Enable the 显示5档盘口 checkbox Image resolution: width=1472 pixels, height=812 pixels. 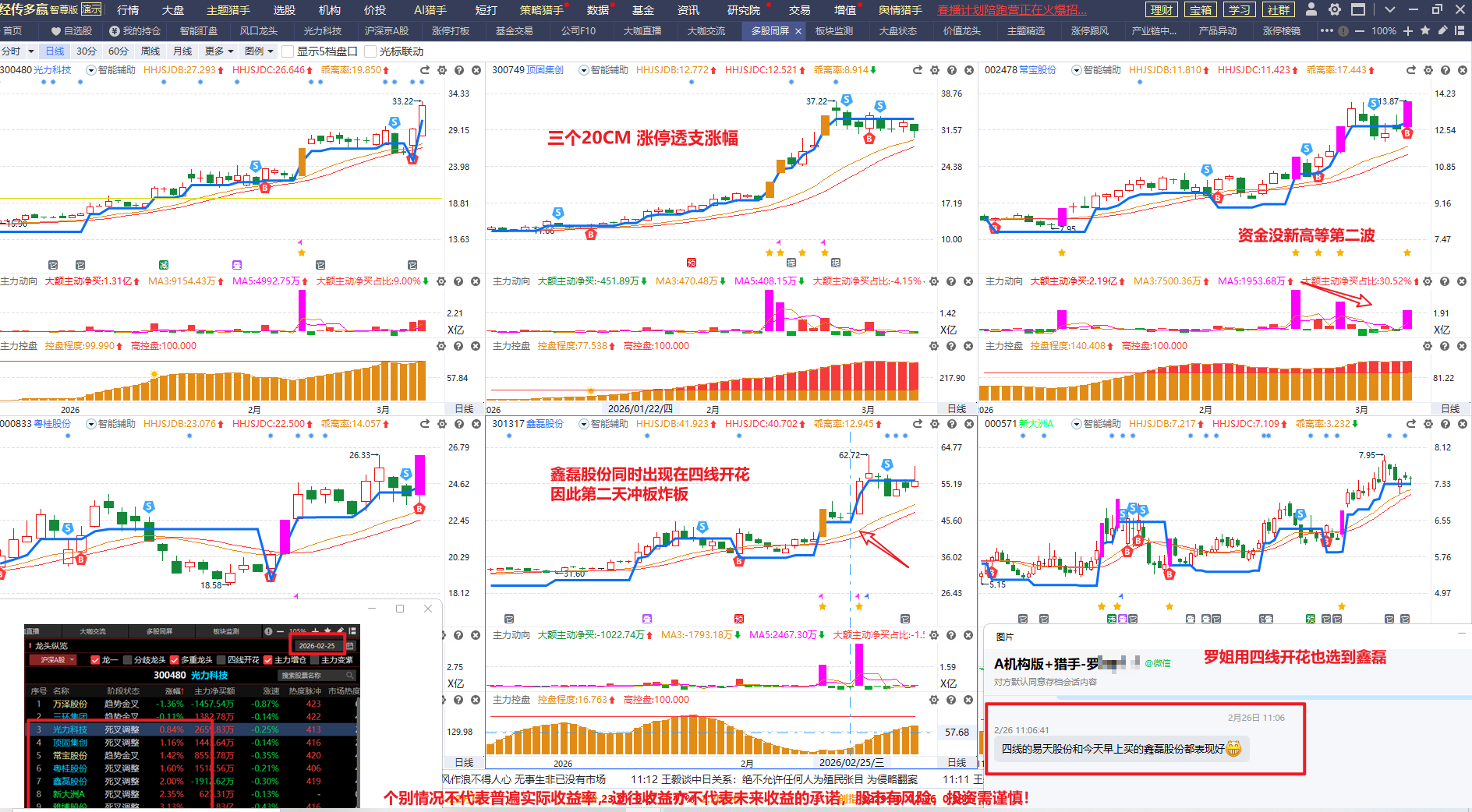[288, 51]
